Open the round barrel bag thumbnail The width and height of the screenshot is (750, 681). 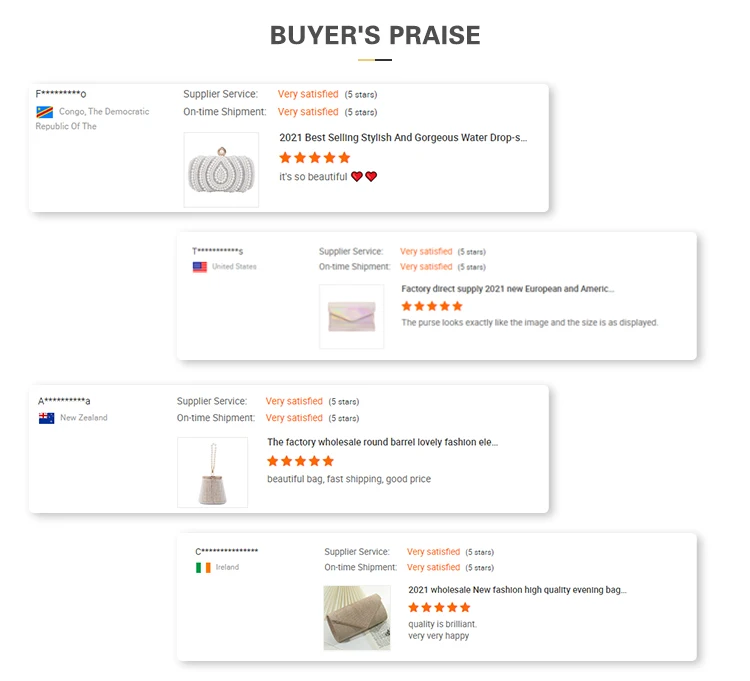(x=212, y=471)
